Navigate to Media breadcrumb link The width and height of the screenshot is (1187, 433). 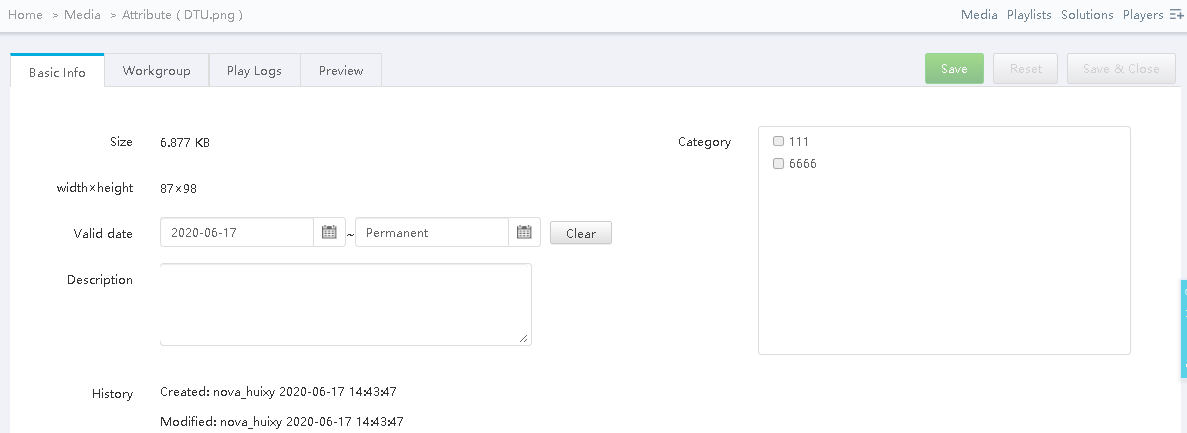[x=83, y=14]
